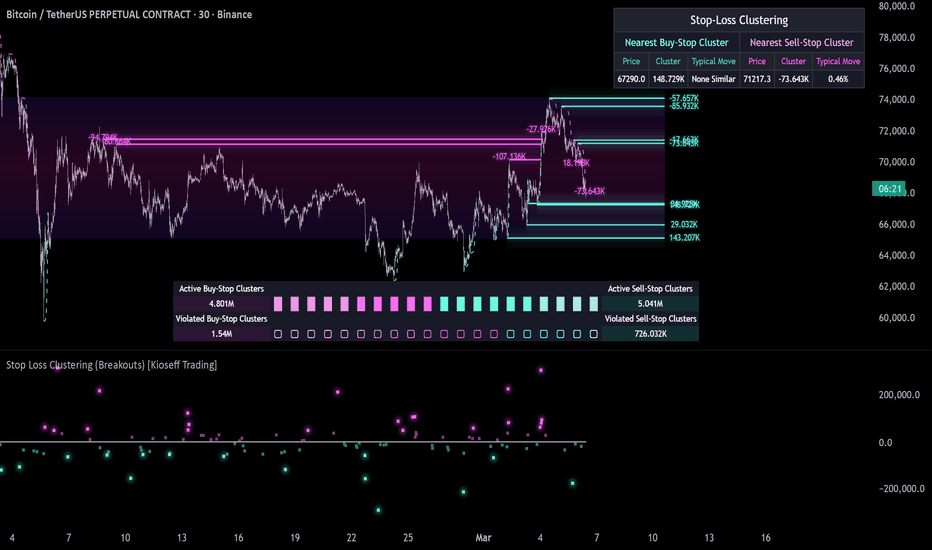Click the Active Sell-Stop Clusters 5.041M value

[650, 303]
